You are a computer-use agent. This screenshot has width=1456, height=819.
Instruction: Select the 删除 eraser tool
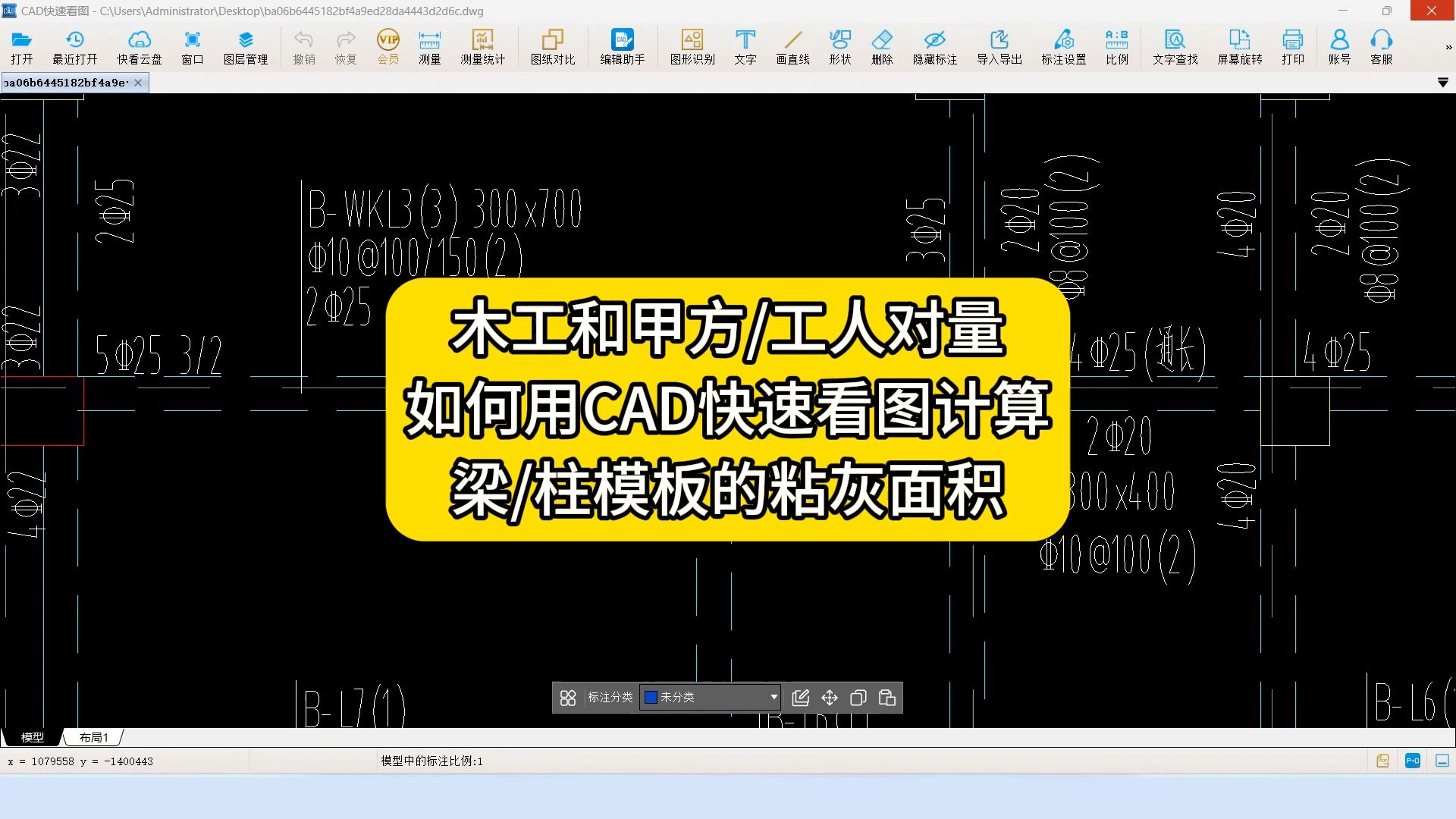point(881,47)
